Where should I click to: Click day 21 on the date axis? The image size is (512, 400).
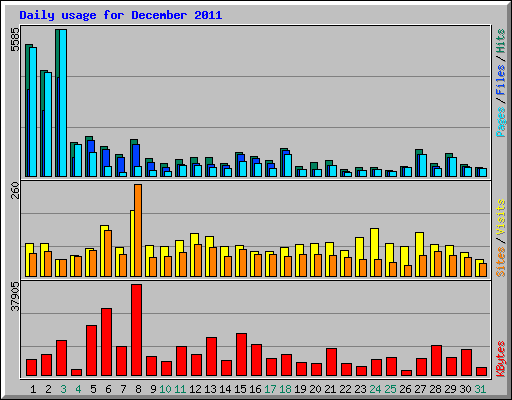[x=330, y=389]
